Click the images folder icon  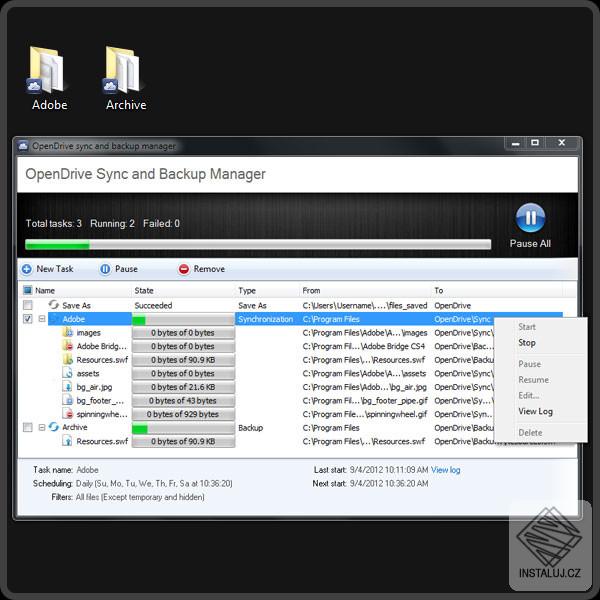67,333
